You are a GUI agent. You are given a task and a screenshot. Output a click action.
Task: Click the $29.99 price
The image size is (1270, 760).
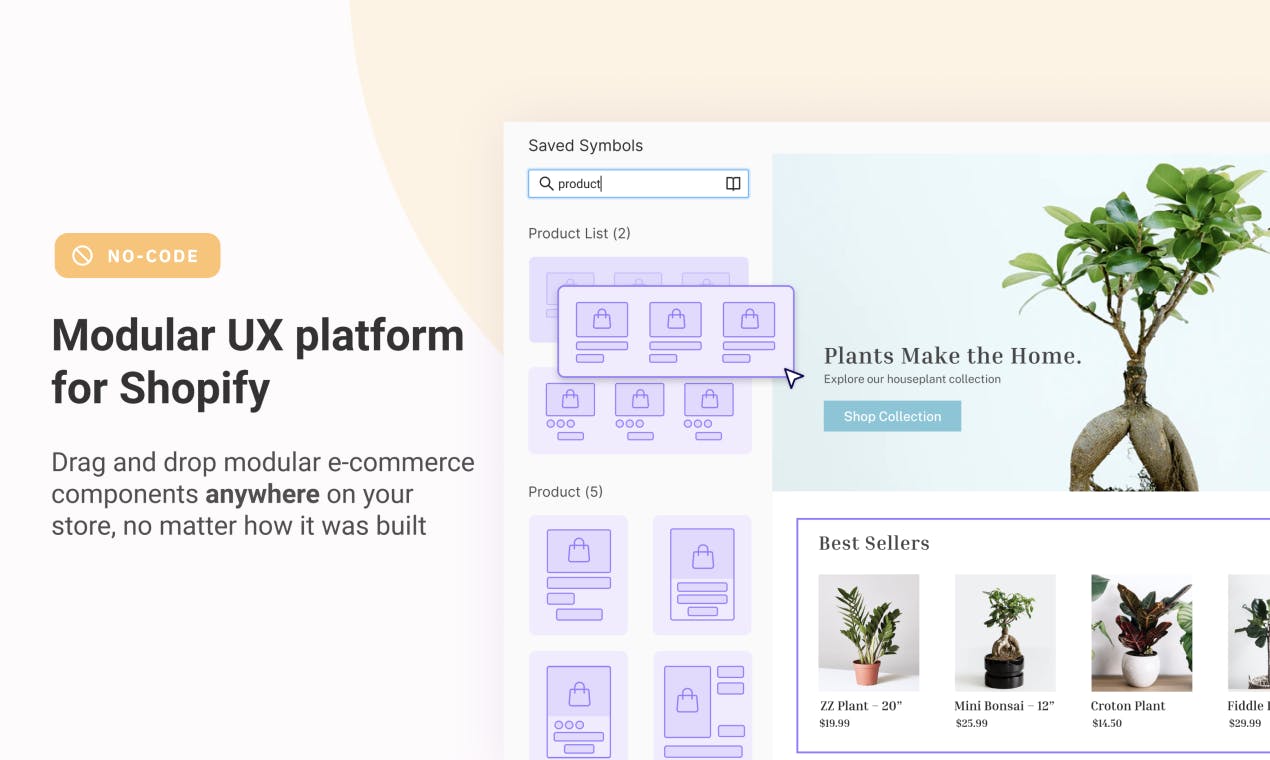click(1244, 723)
